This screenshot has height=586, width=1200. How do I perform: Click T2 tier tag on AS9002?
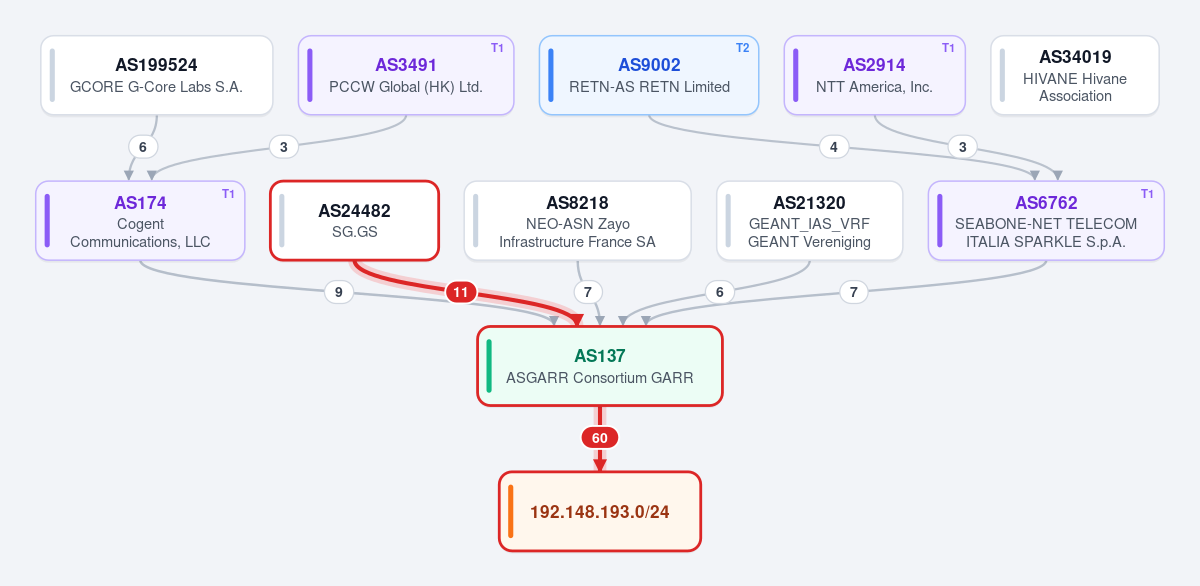pos(742,48)
